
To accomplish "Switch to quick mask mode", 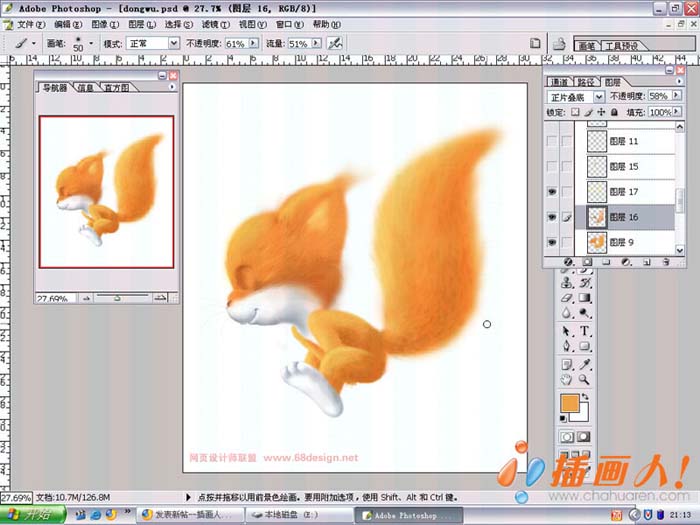I will click(584, 437).
